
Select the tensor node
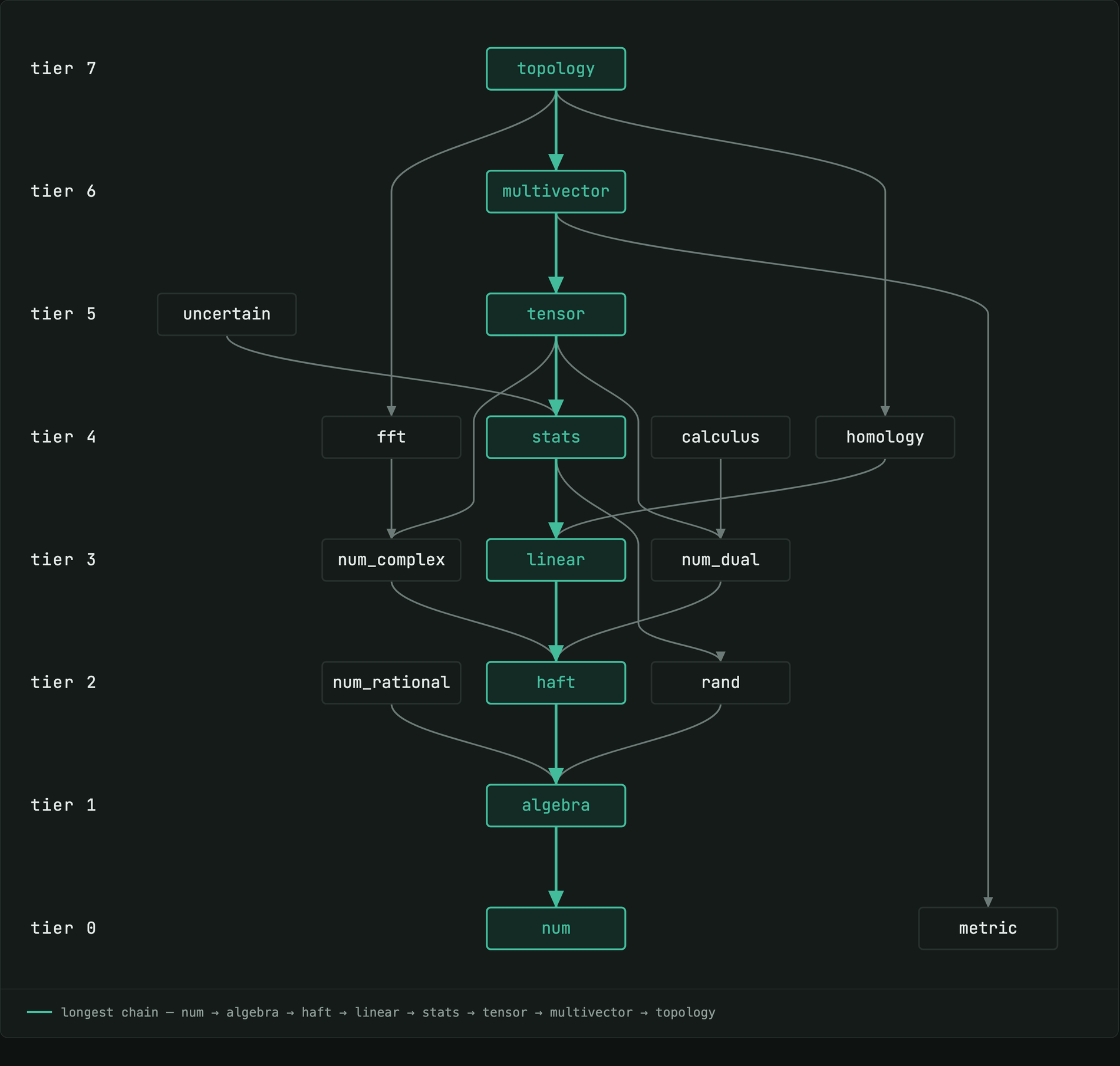pyautogui.click(x=556, y=314)
